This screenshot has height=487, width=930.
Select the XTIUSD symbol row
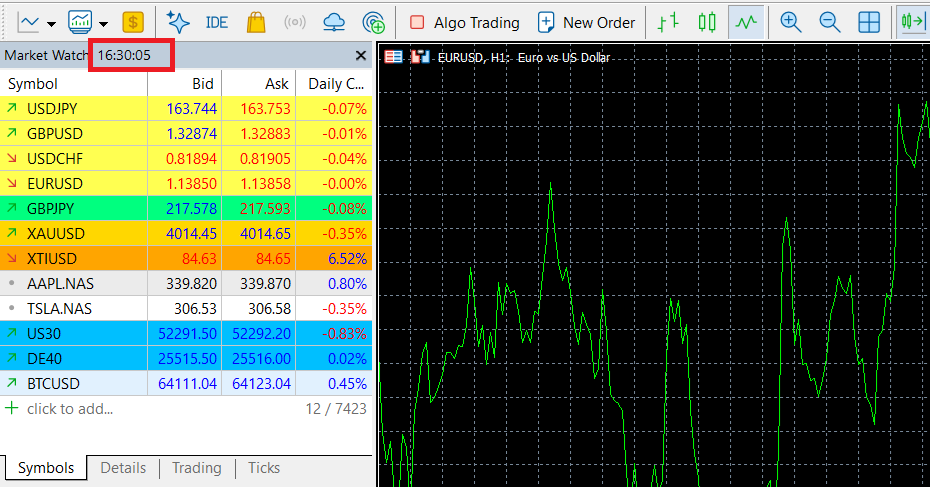pos(186,258)
